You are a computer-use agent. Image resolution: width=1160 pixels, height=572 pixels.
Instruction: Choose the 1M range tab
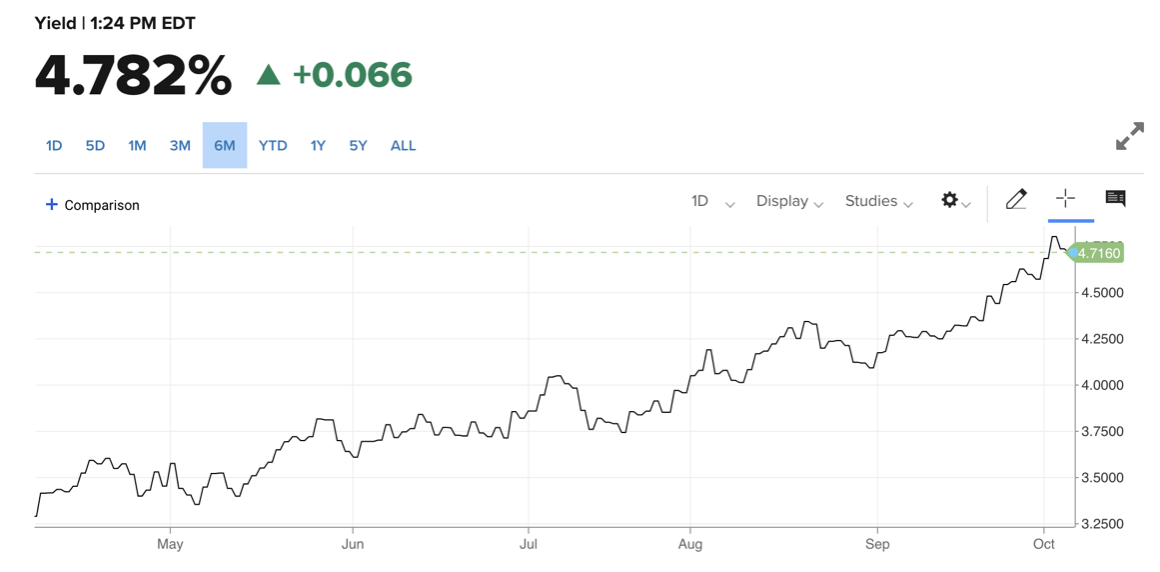137,146
